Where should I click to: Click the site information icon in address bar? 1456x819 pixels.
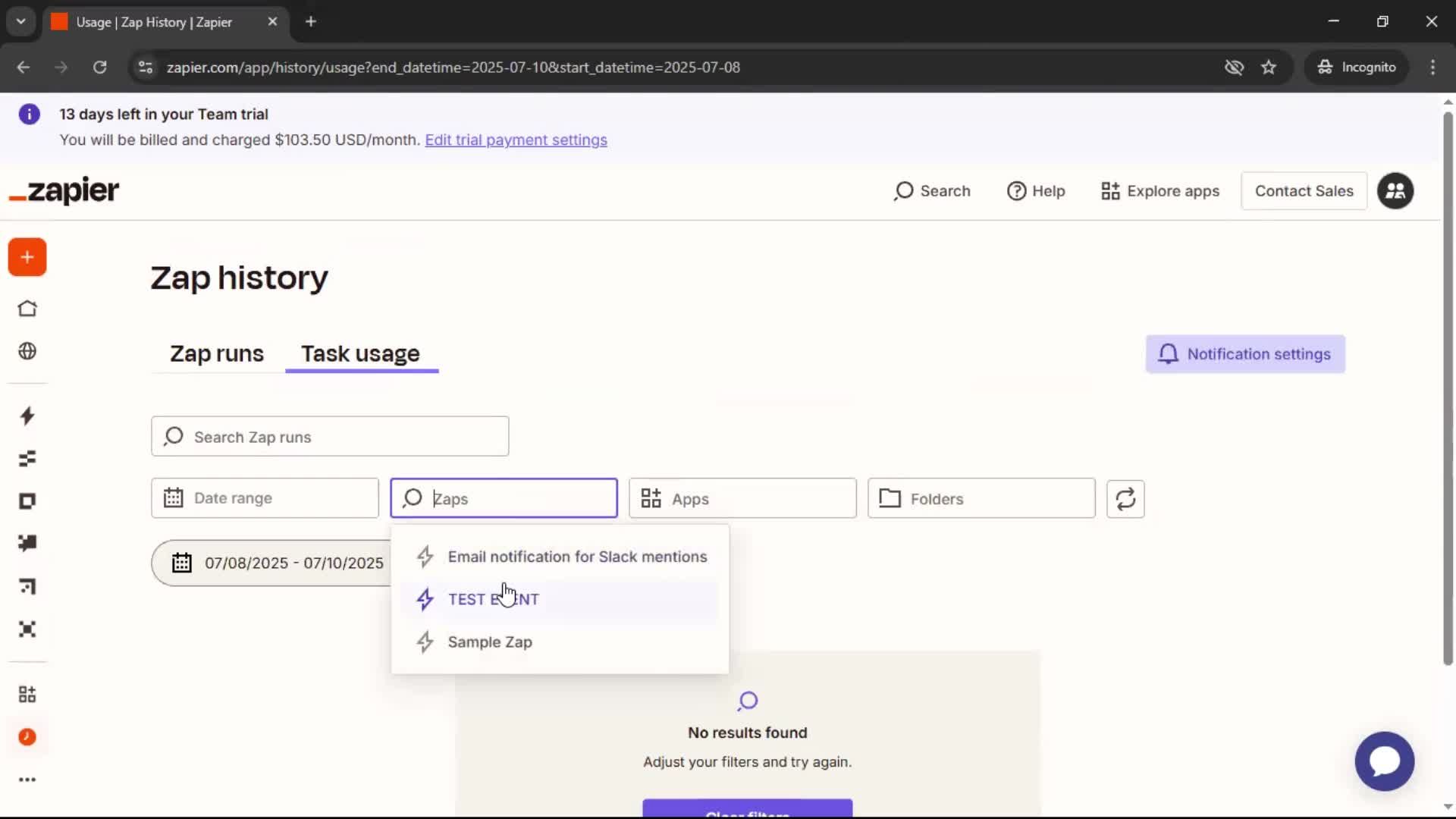coord(146,67)
